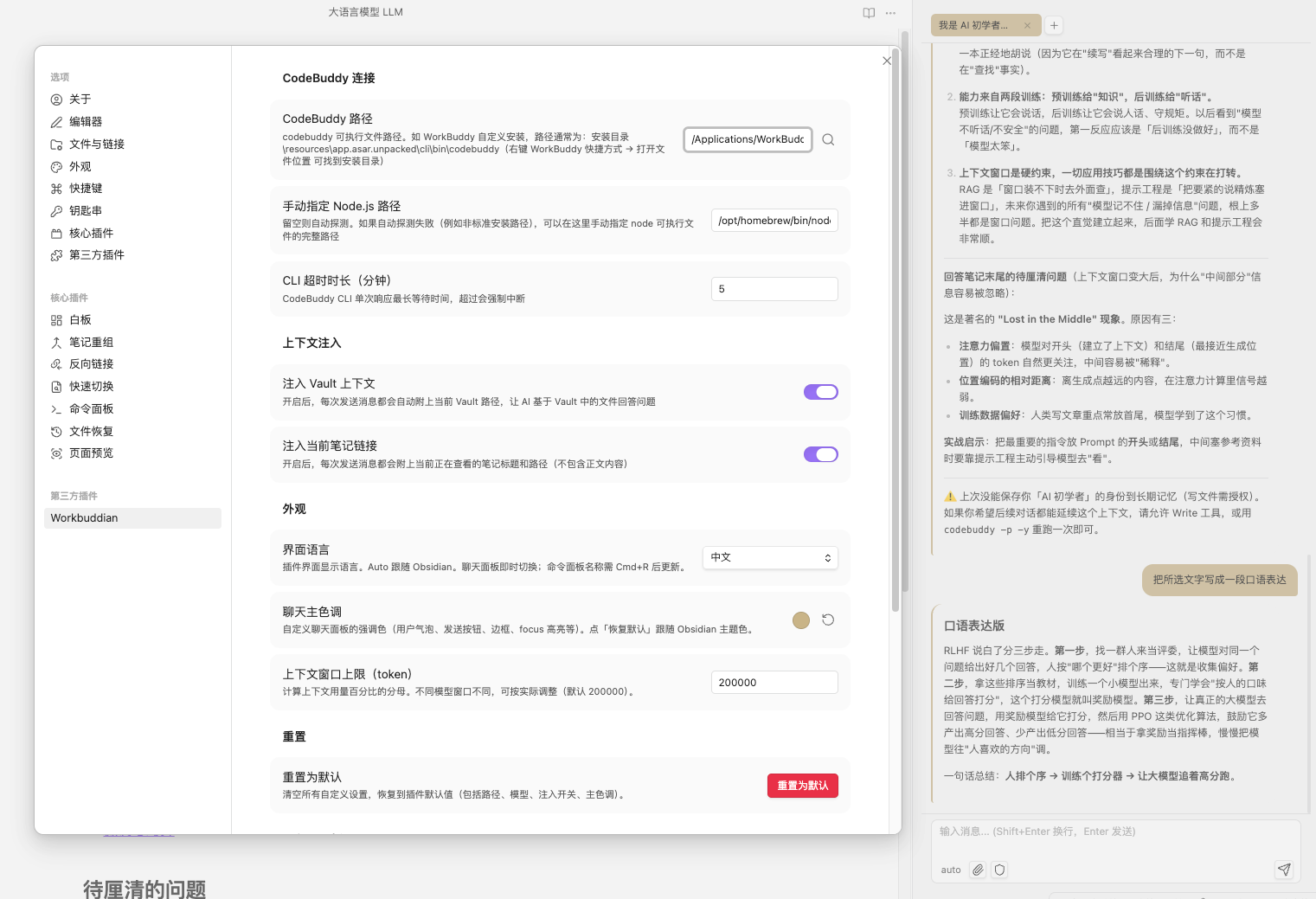Screen dimensions: 1316x899
Task: Click the 手动指定 Node.js 路径 input field
Action: (774, 221)
